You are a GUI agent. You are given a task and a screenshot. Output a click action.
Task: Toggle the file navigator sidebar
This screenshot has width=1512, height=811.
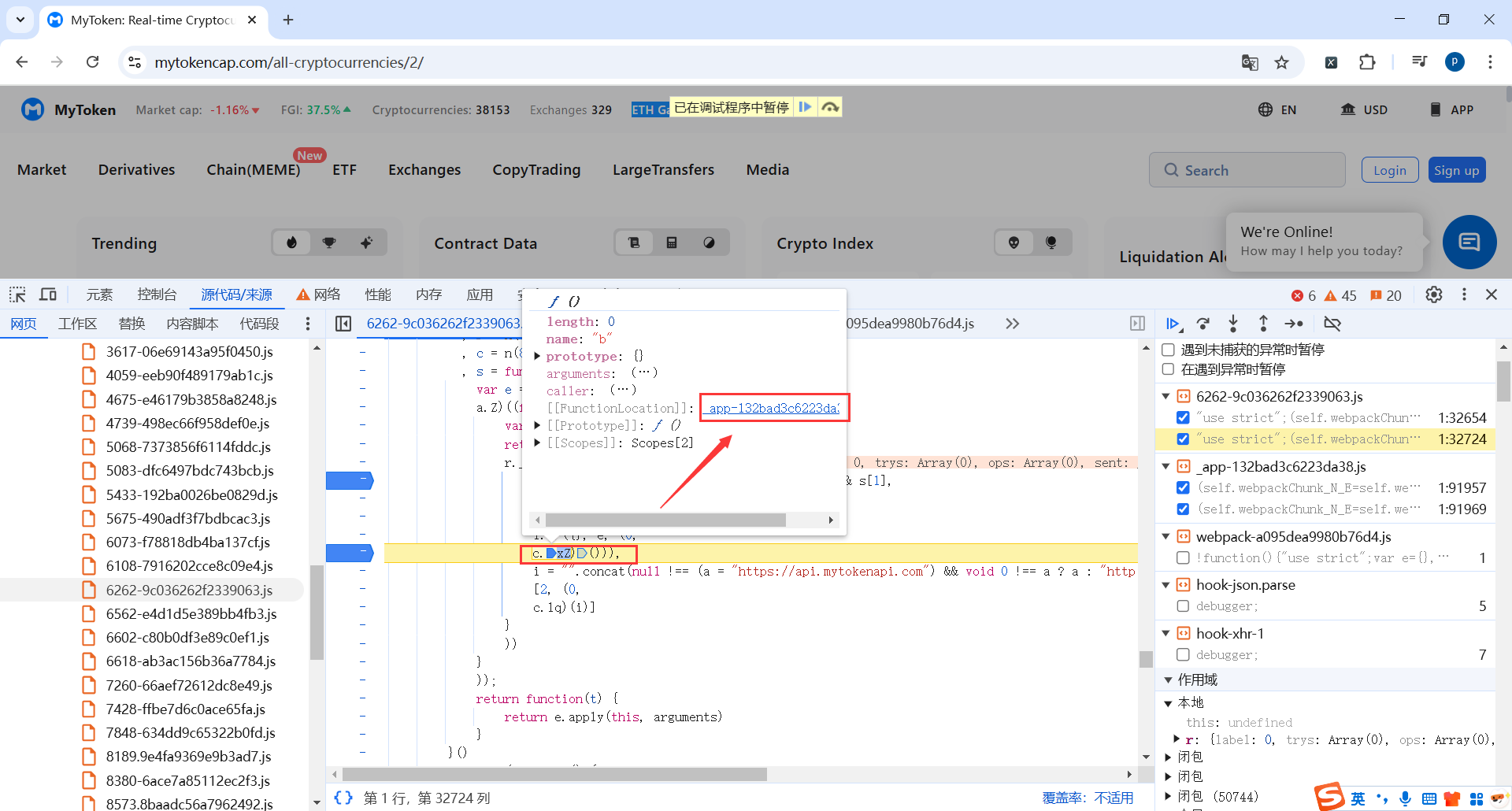click(343, 324)
